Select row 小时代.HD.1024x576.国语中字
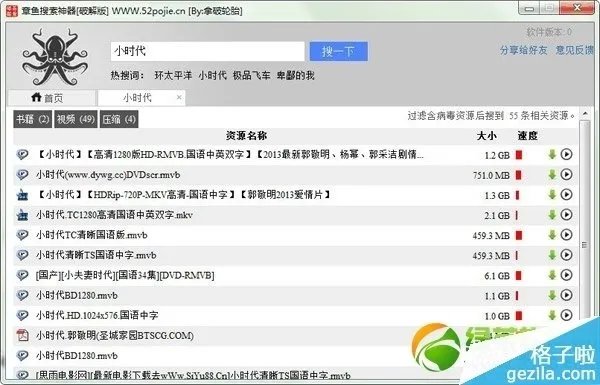The image size is (600, 385). (295, 315)
